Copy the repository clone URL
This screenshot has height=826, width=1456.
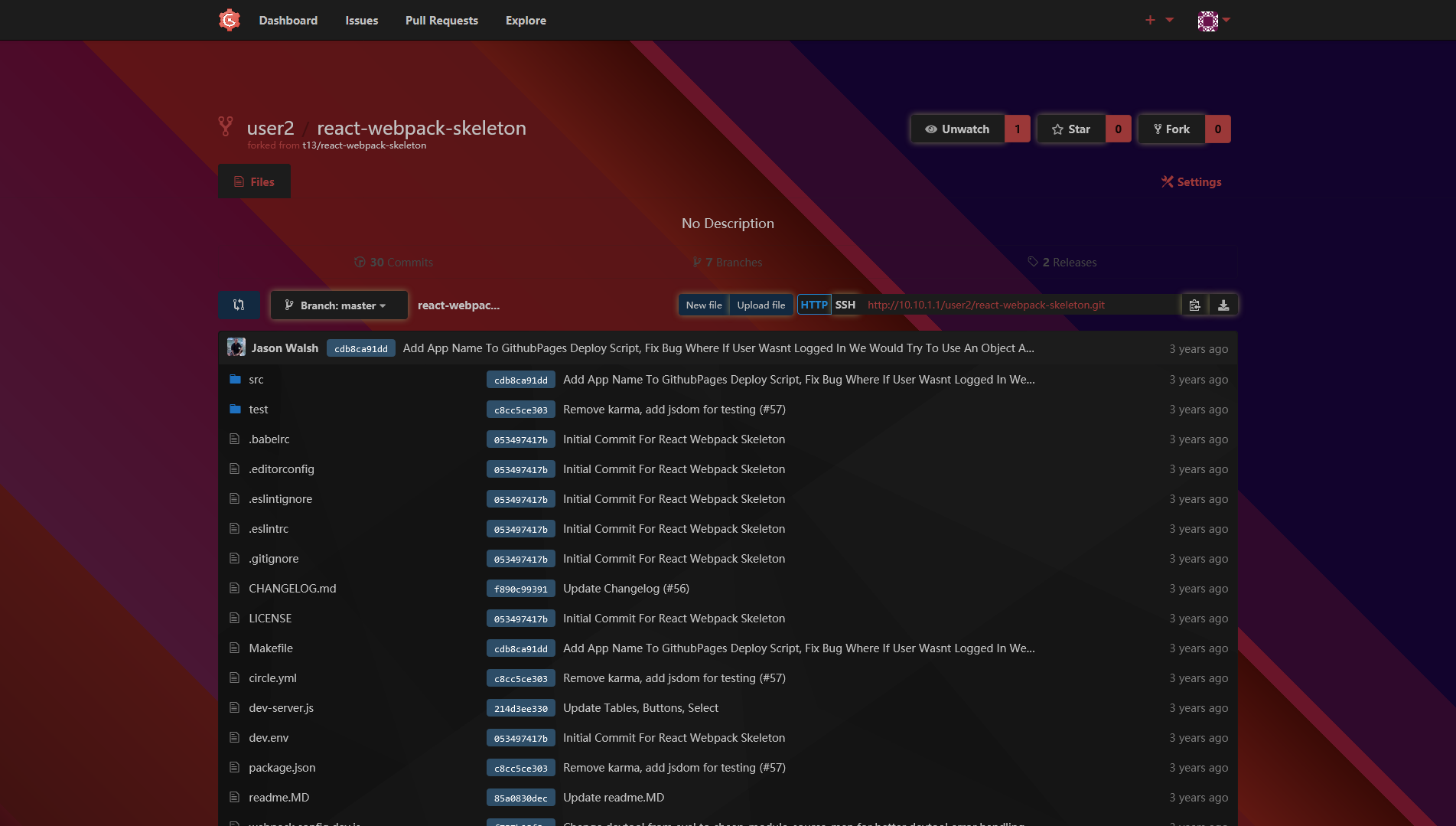click(1194, 305)
